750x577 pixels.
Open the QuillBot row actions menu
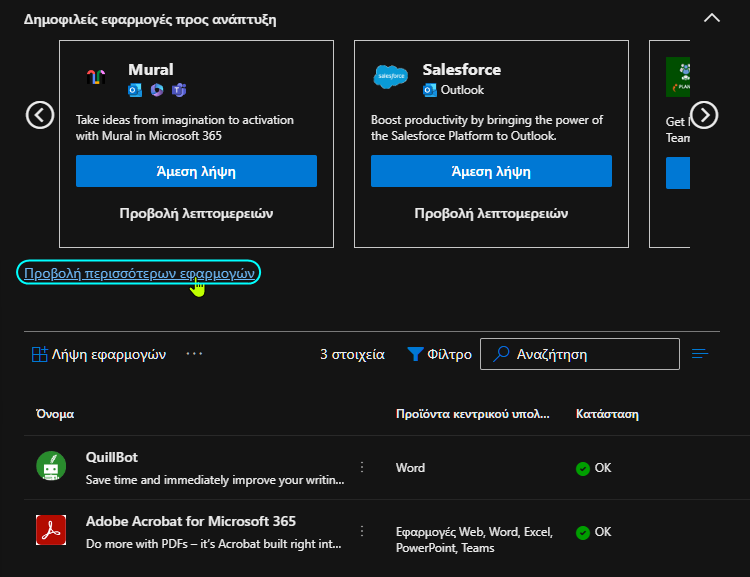point(362,467)
